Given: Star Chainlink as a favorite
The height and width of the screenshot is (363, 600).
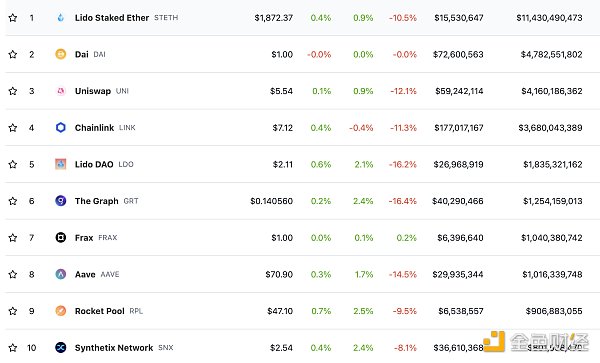Looking at the screenshot, I should click(13, 127).
